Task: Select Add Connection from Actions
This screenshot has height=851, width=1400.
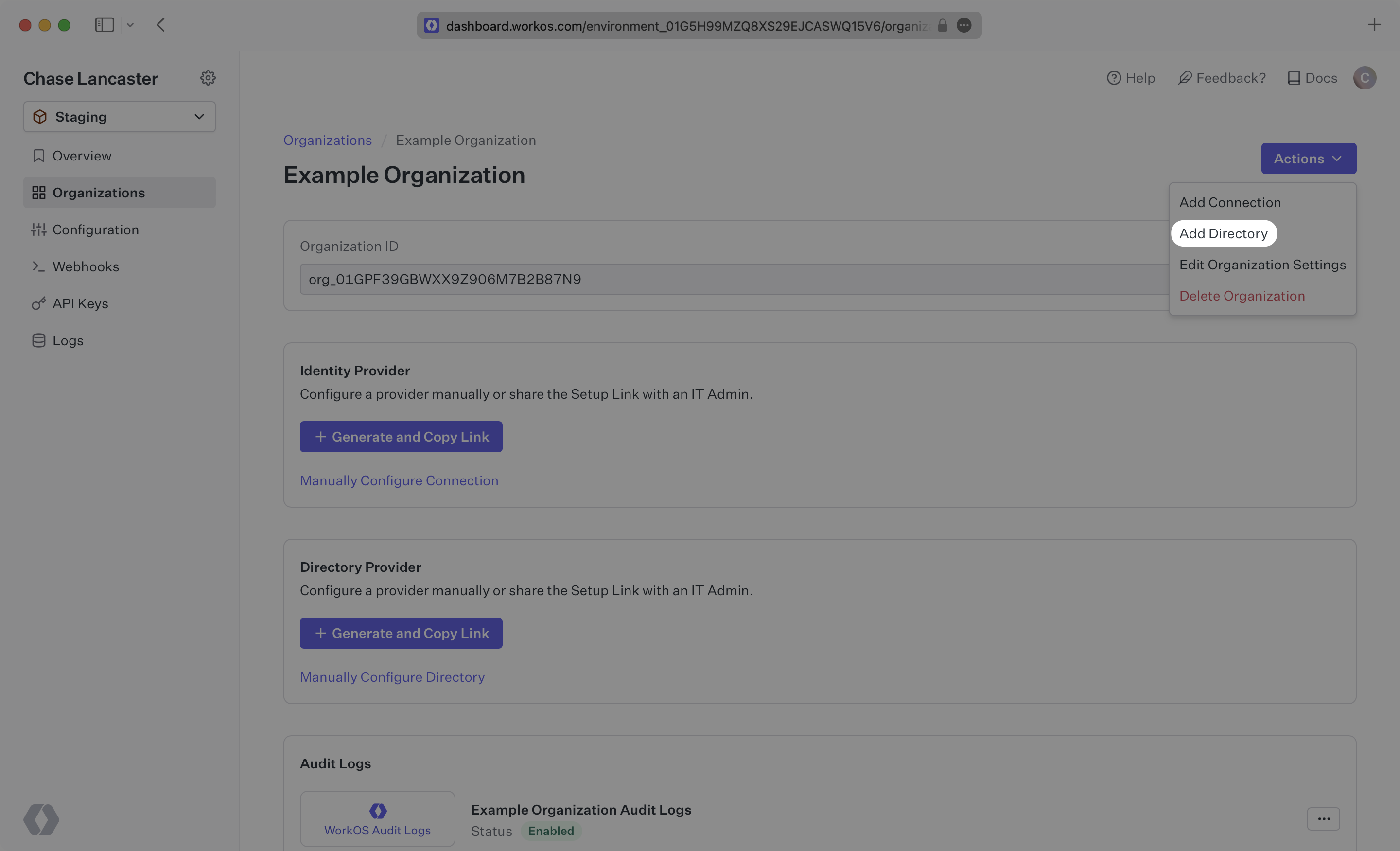Action: click(x=1230, y=202)
